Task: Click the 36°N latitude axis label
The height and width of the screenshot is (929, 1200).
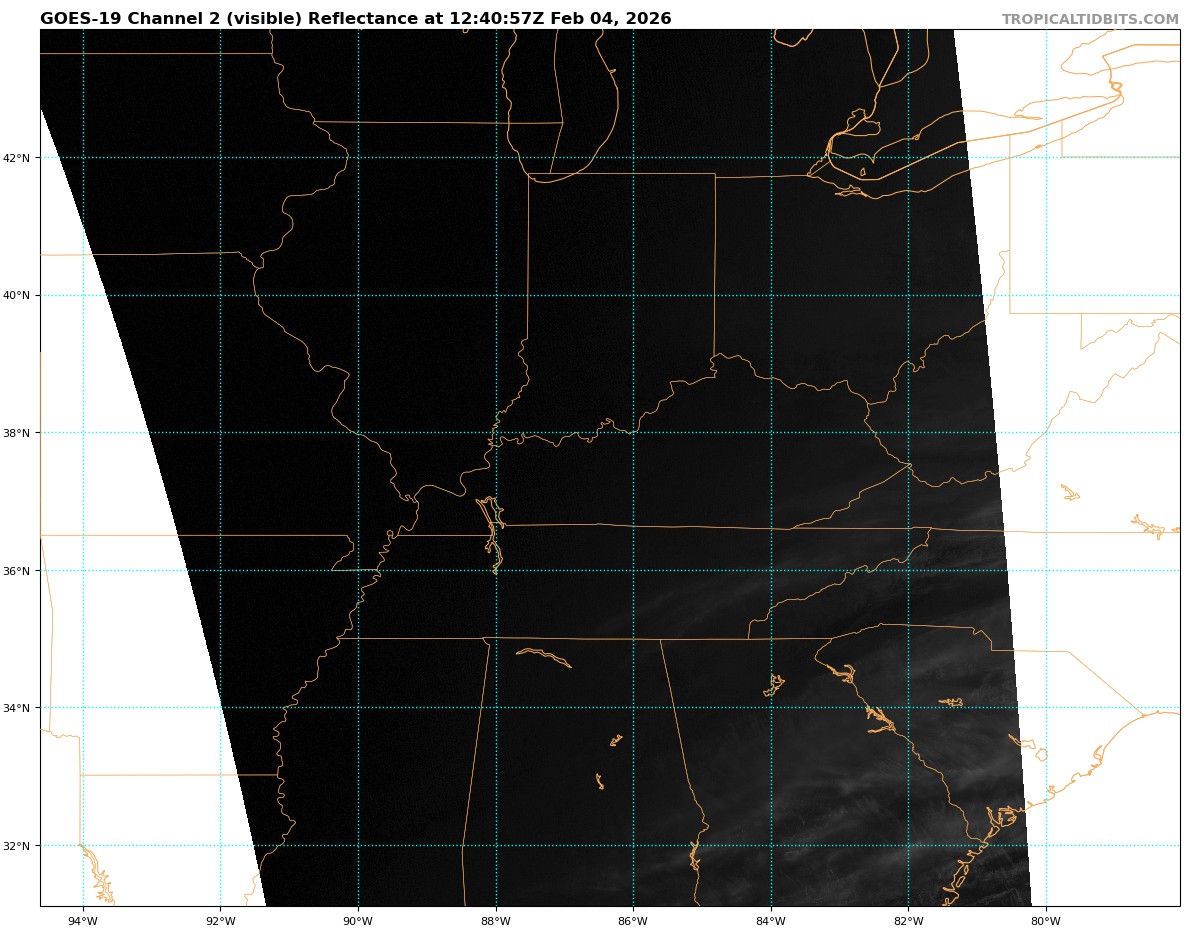Action: (x=19, y=571)
